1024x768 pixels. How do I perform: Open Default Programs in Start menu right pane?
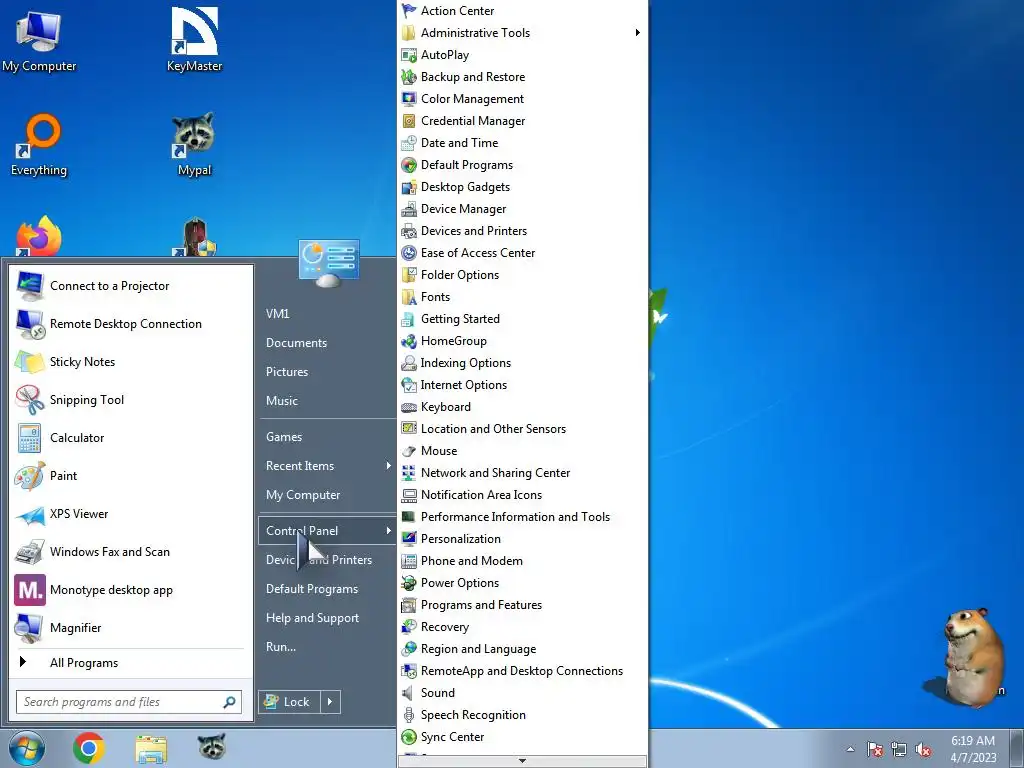pos(328,589)
